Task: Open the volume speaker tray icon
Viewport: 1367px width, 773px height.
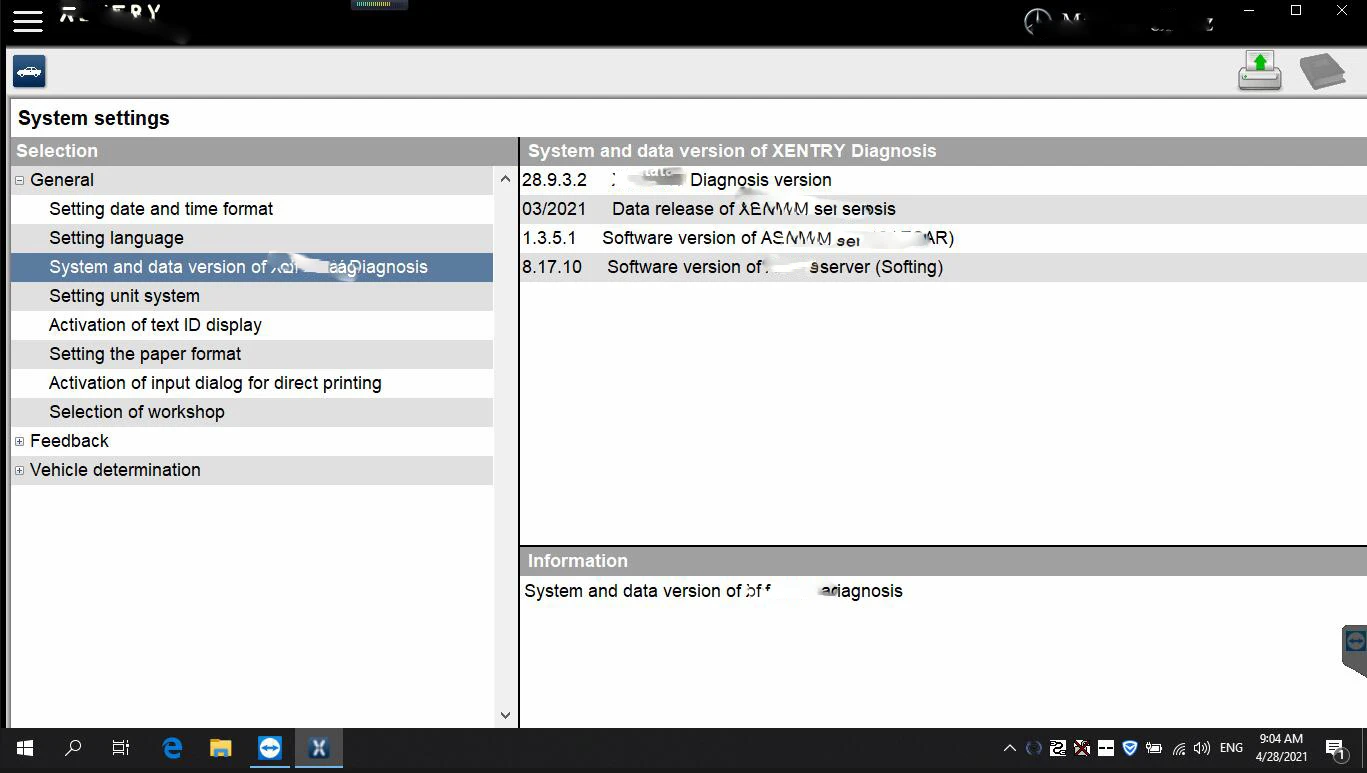Action: (x=1202, y=748)
